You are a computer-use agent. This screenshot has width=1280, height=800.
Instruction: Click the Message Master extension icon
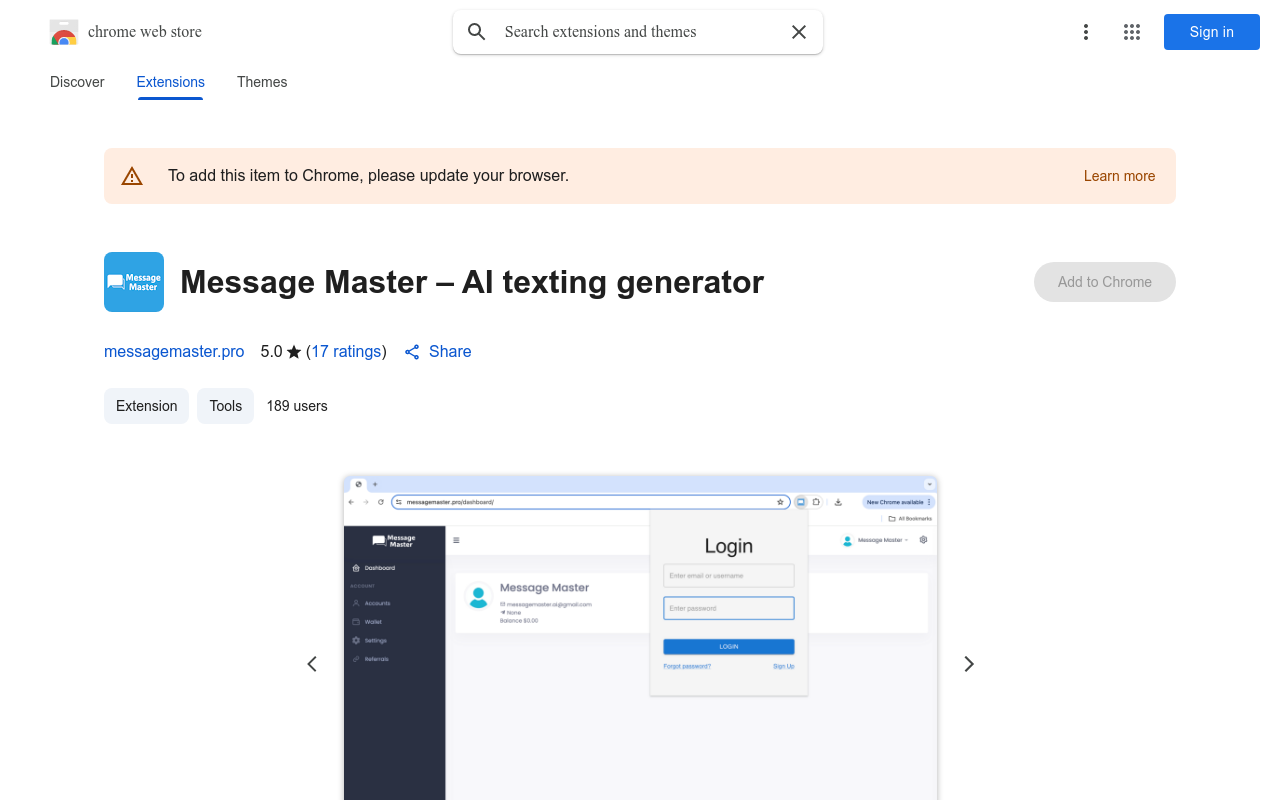[x=134, y=282]
